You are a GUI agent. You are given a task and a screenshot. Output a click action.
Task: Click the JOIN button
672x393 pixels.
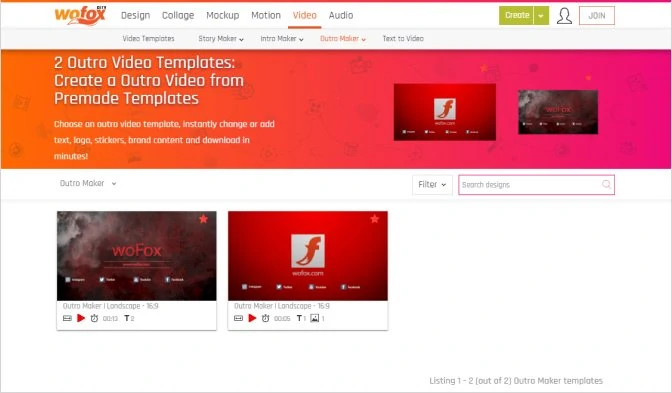[597, 16]
